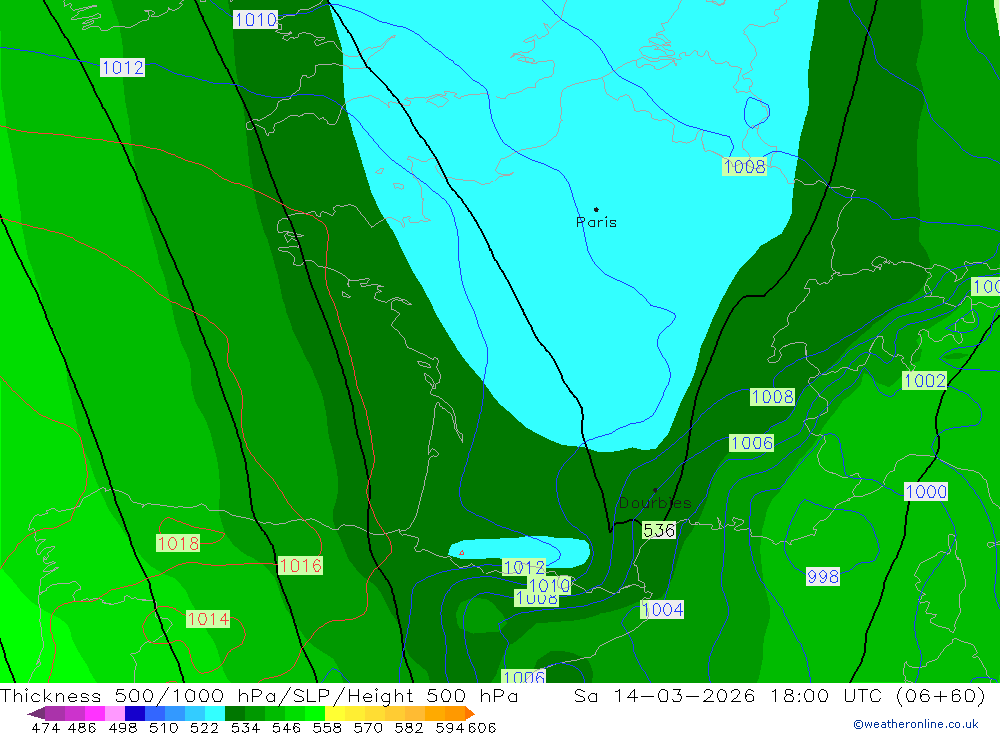This screenshot has width=1000, height=733.
Task: Click the 1008 label northeast of Paris
Action: tap(744, 167)
